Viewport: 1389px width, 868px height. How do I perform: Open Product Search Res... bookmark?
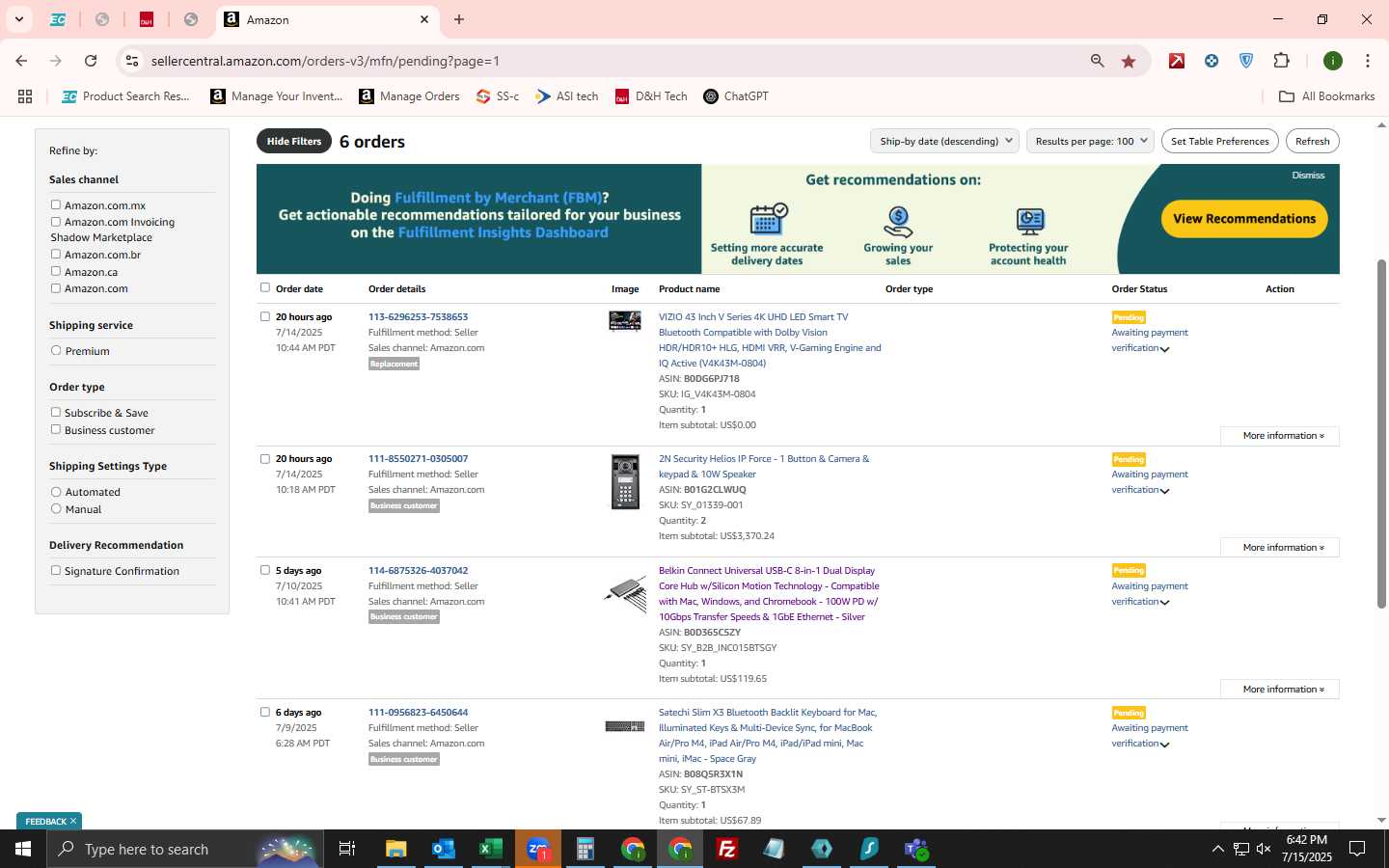pyautogui.click(x=125, y=96)
